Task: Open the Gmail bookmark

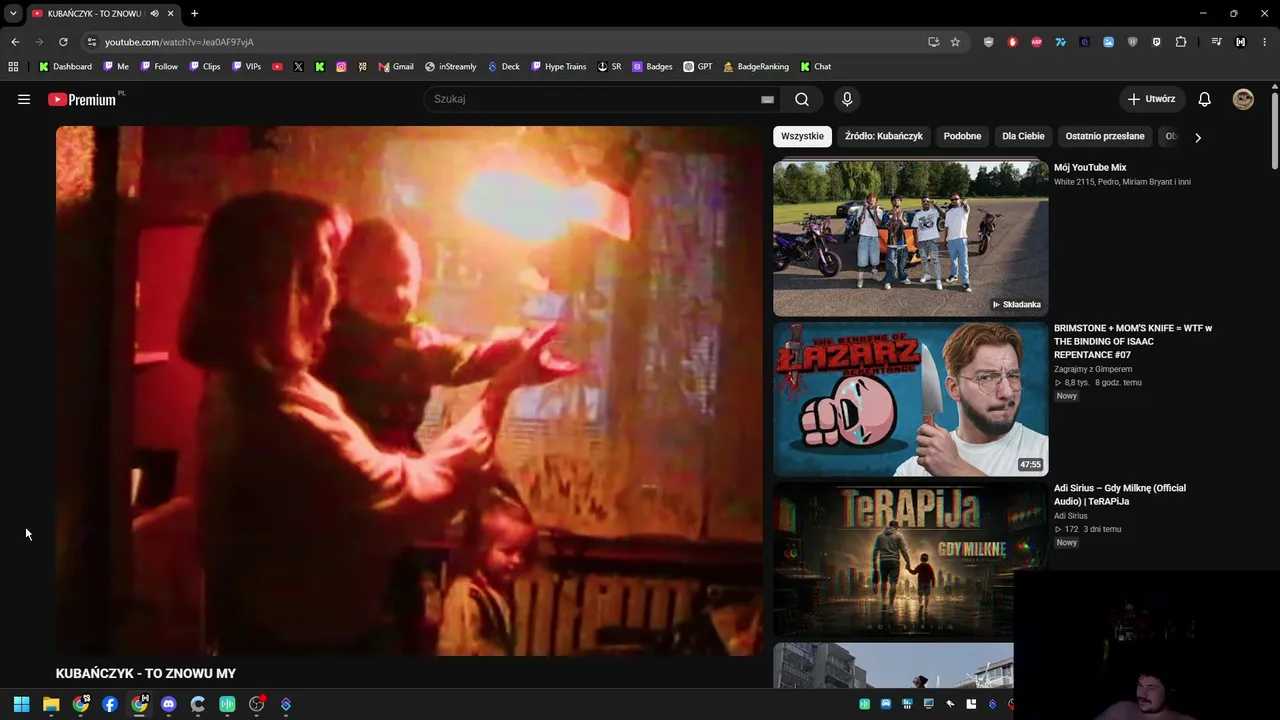Action: (396, 67)
